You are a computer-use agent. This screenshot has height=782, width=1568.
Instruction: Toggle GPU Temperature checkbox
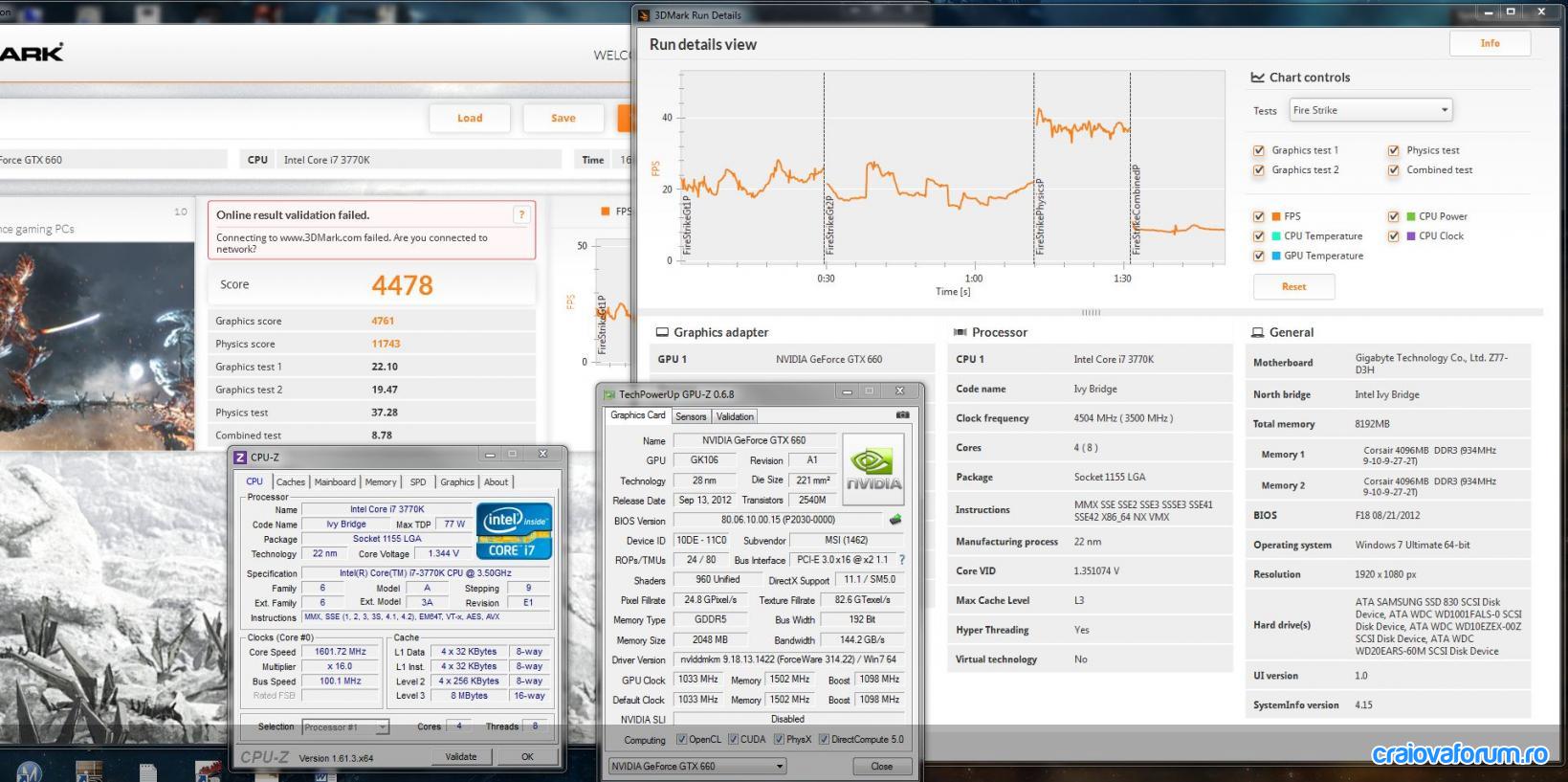pos(1259,256)
